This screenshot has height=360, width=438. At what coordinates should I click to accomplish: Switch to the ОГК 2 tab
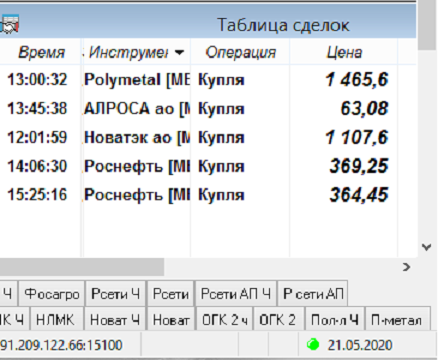tap(278, 320)
